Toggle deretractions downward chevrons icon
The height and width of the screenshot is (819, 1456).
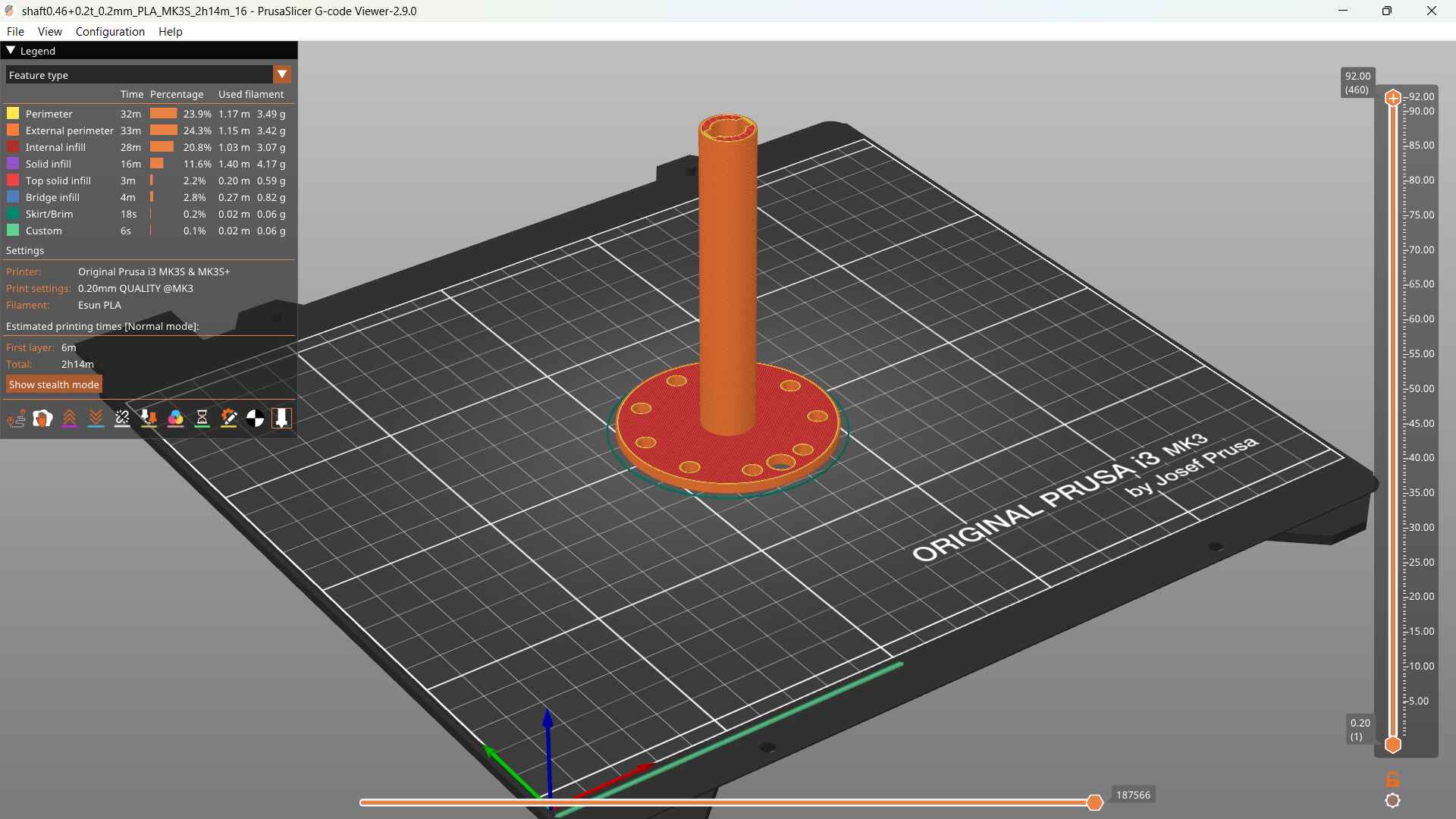(96, 418)
